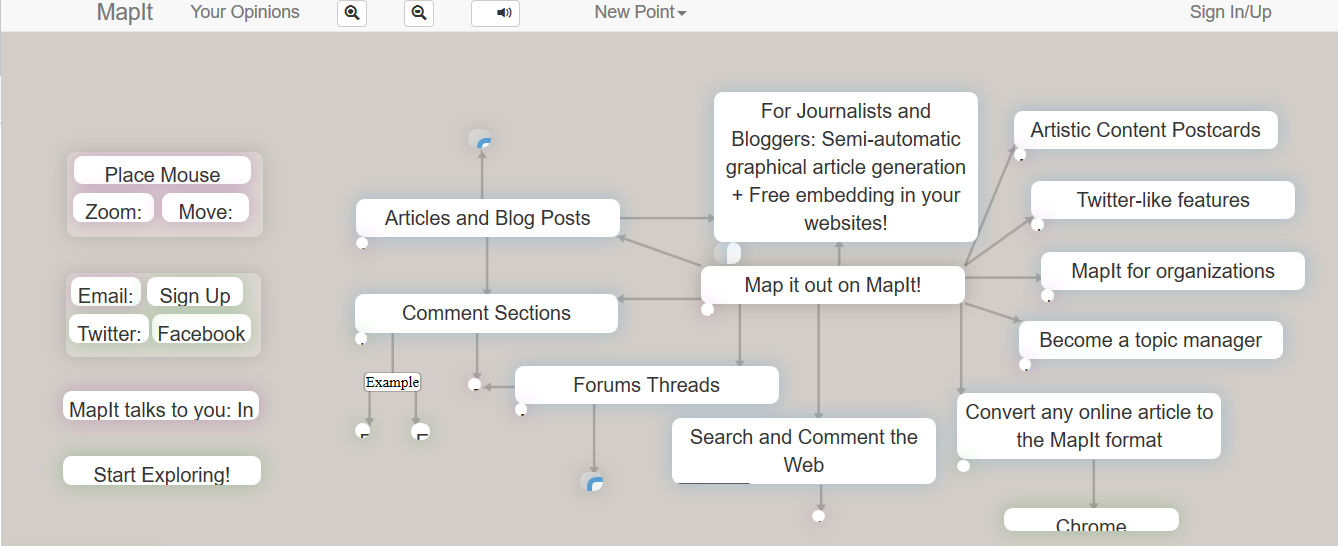Click the circle below Search and Comment the Web
The width and height of the screenshot is (1338, 546).
(x=819, y=516)
